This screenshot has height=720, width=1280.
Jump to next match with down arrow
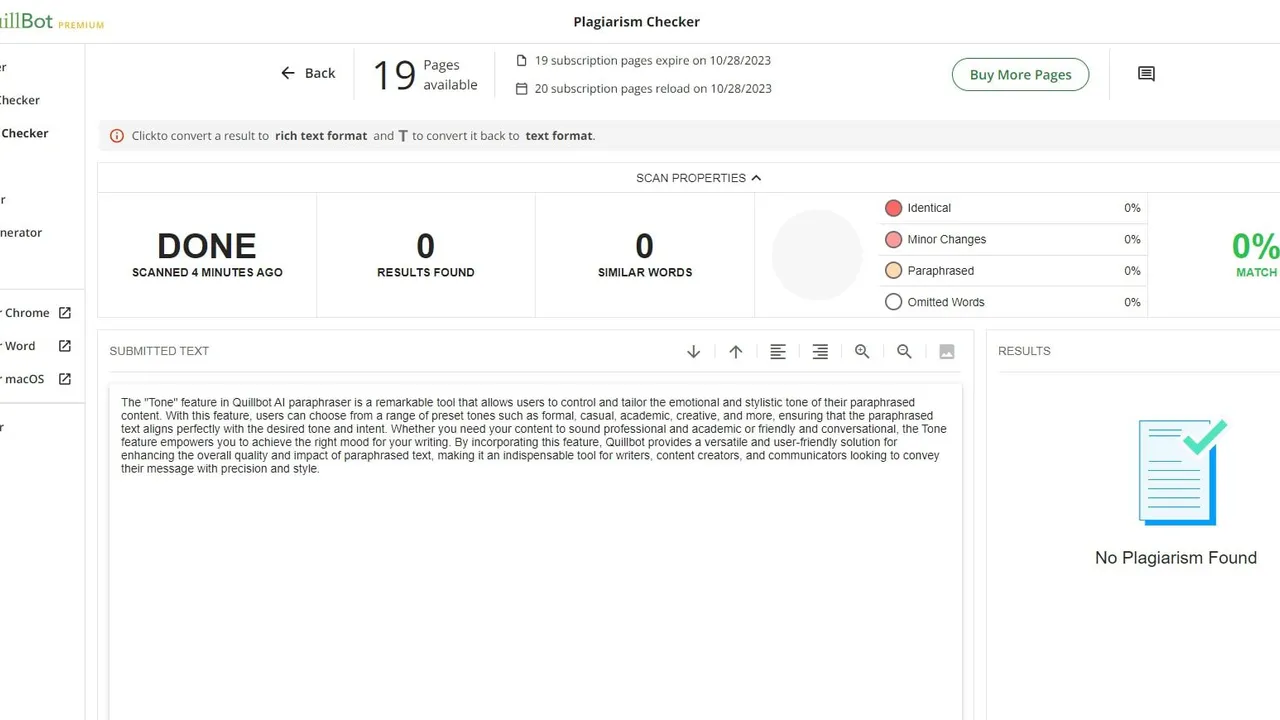(693, 351)
